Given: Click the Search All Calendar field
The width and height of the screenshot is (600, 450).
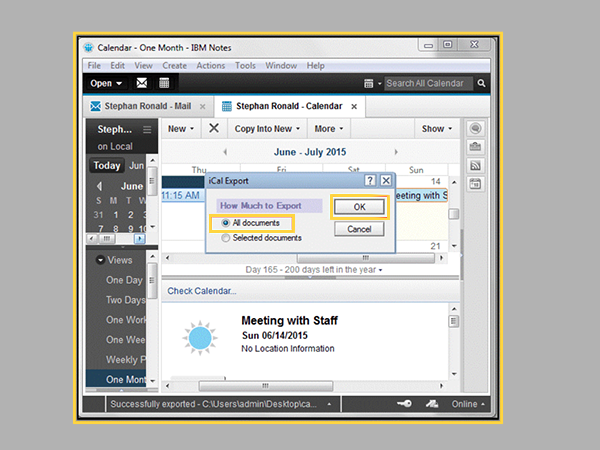Looking at the screenshot, I should click(428, 83).
